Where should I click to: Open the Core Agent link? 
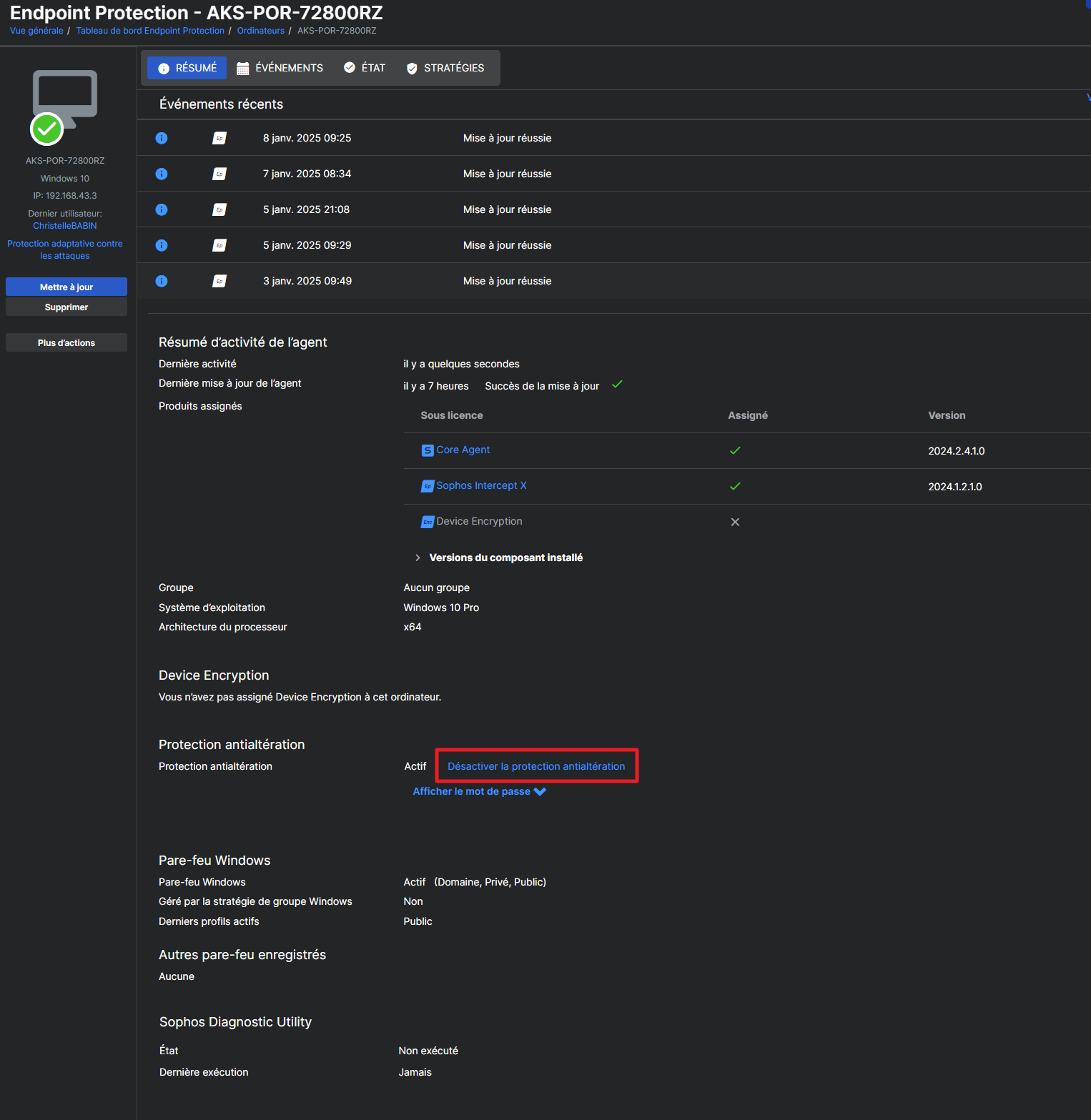pos(463,450)
